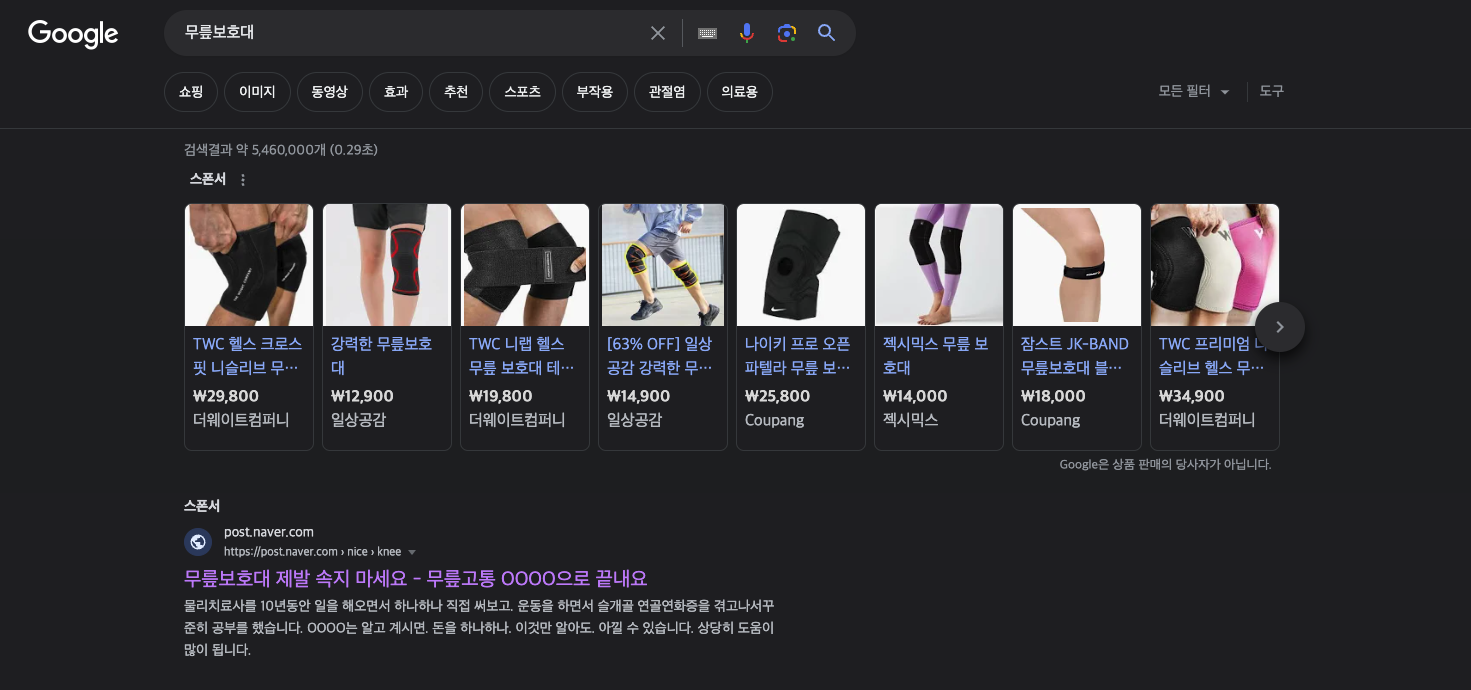The height and width of the screenshot is (690, 1471).
Task: Click the TWC 헬스 크로스핏 니슬리브 title link
Action: pyautogui.click(x=246, y=356)
